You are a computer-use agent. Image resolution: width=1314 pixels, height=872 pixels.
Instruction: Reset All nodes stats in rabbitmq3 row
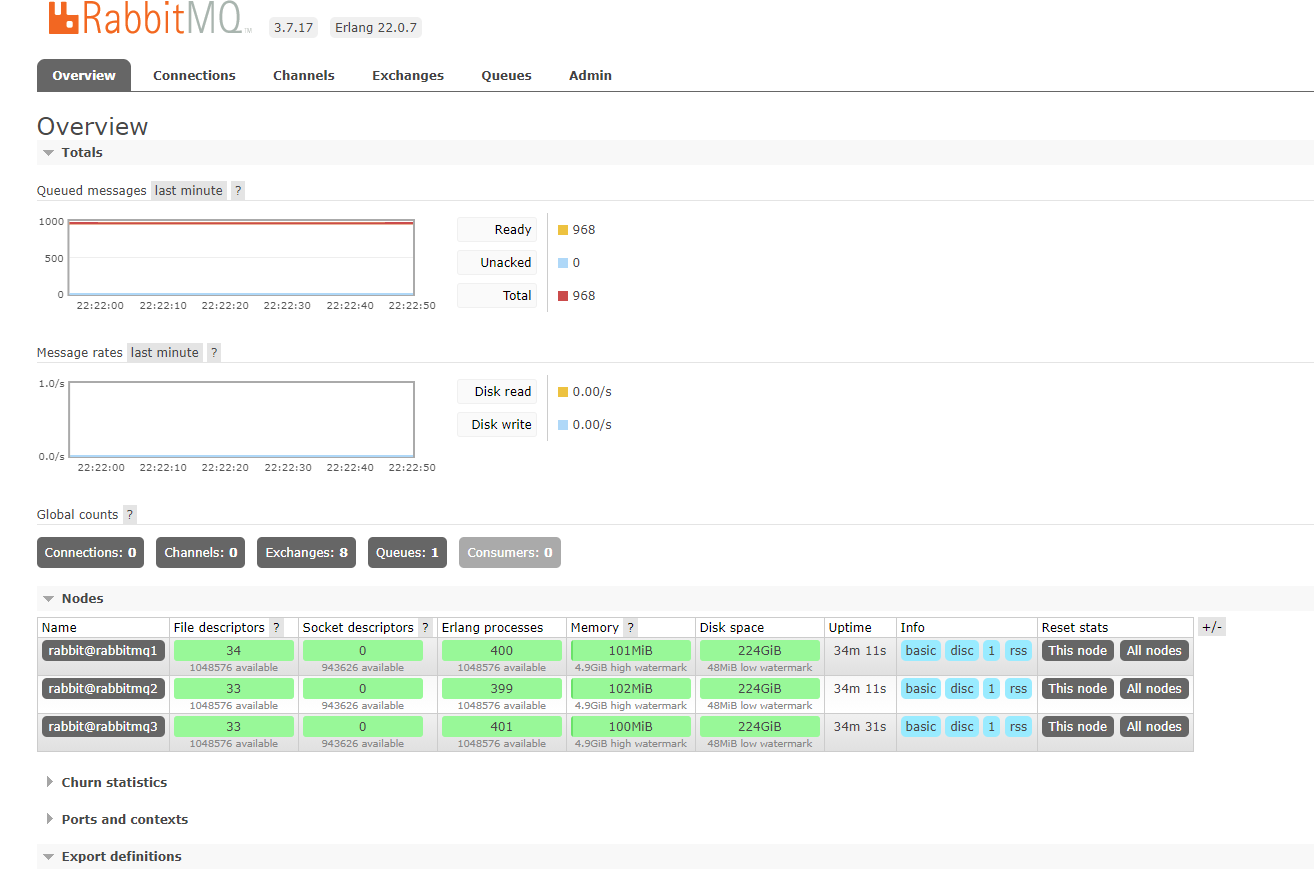(1154, 726)
